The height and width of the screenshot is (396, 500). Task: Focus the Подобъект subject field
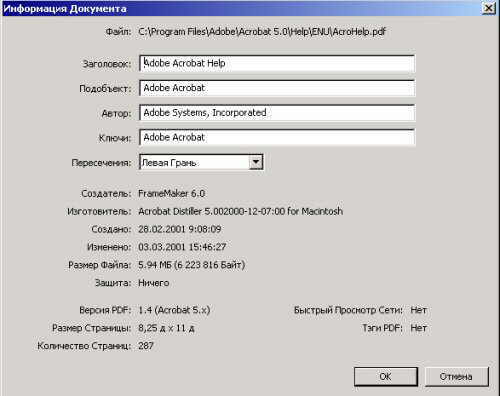coord(277,88)
